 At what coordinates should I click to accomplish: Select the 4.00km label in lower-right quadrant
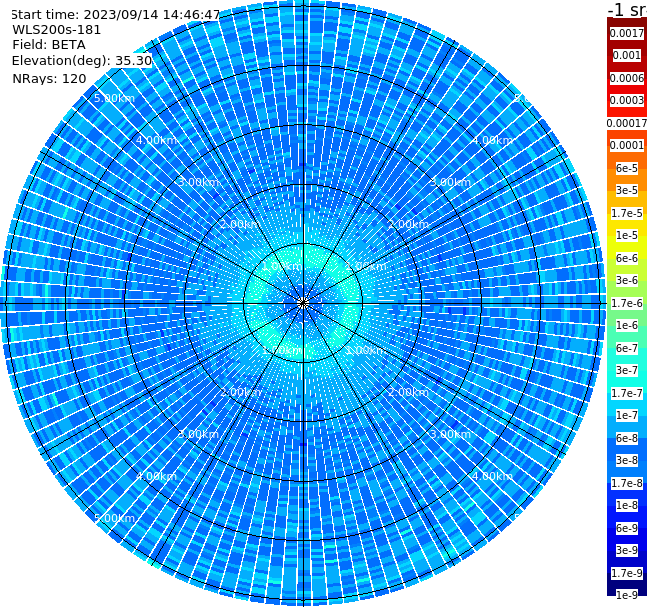click(x=493, y=476)
